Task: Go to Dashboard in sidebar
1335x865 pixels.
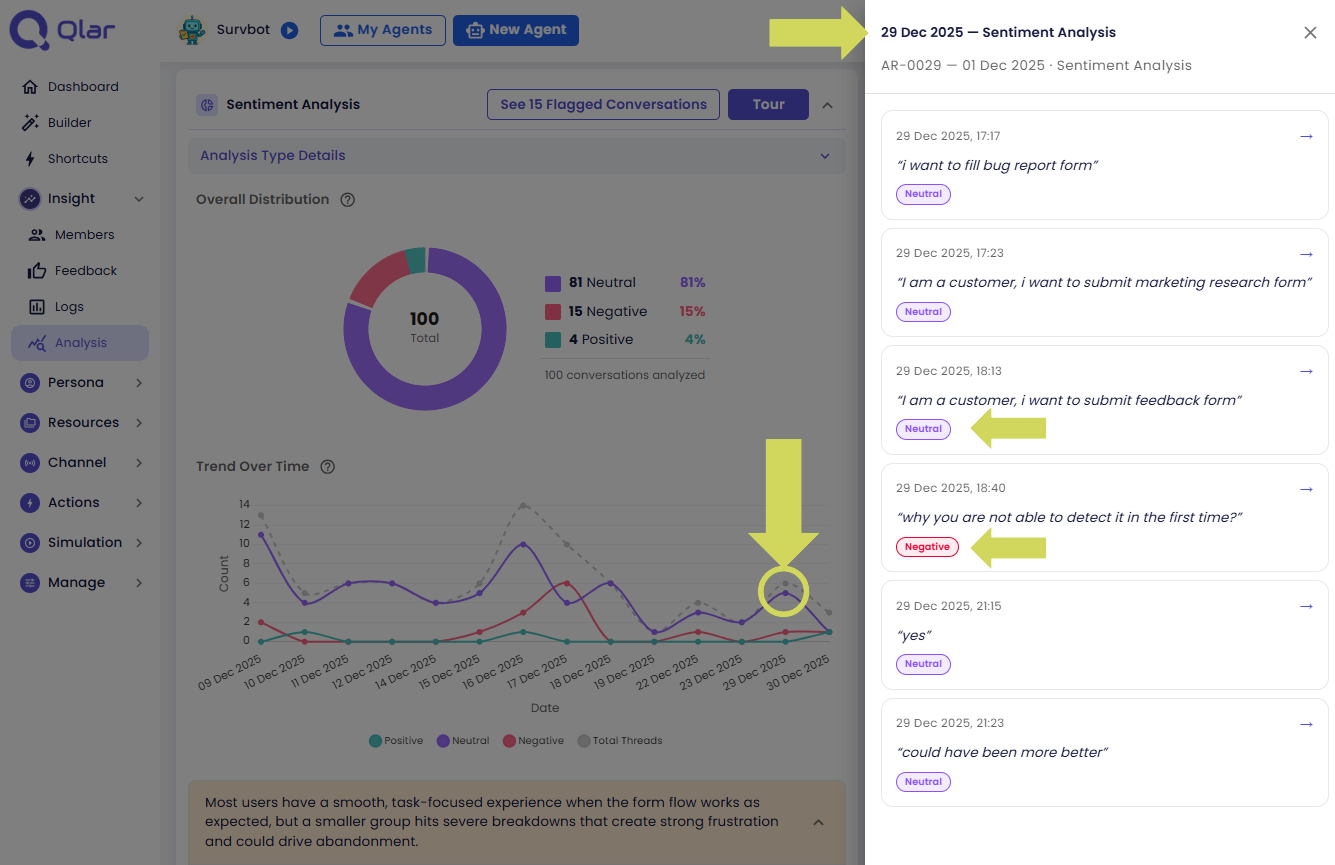Action: click(x=83, y=87)
